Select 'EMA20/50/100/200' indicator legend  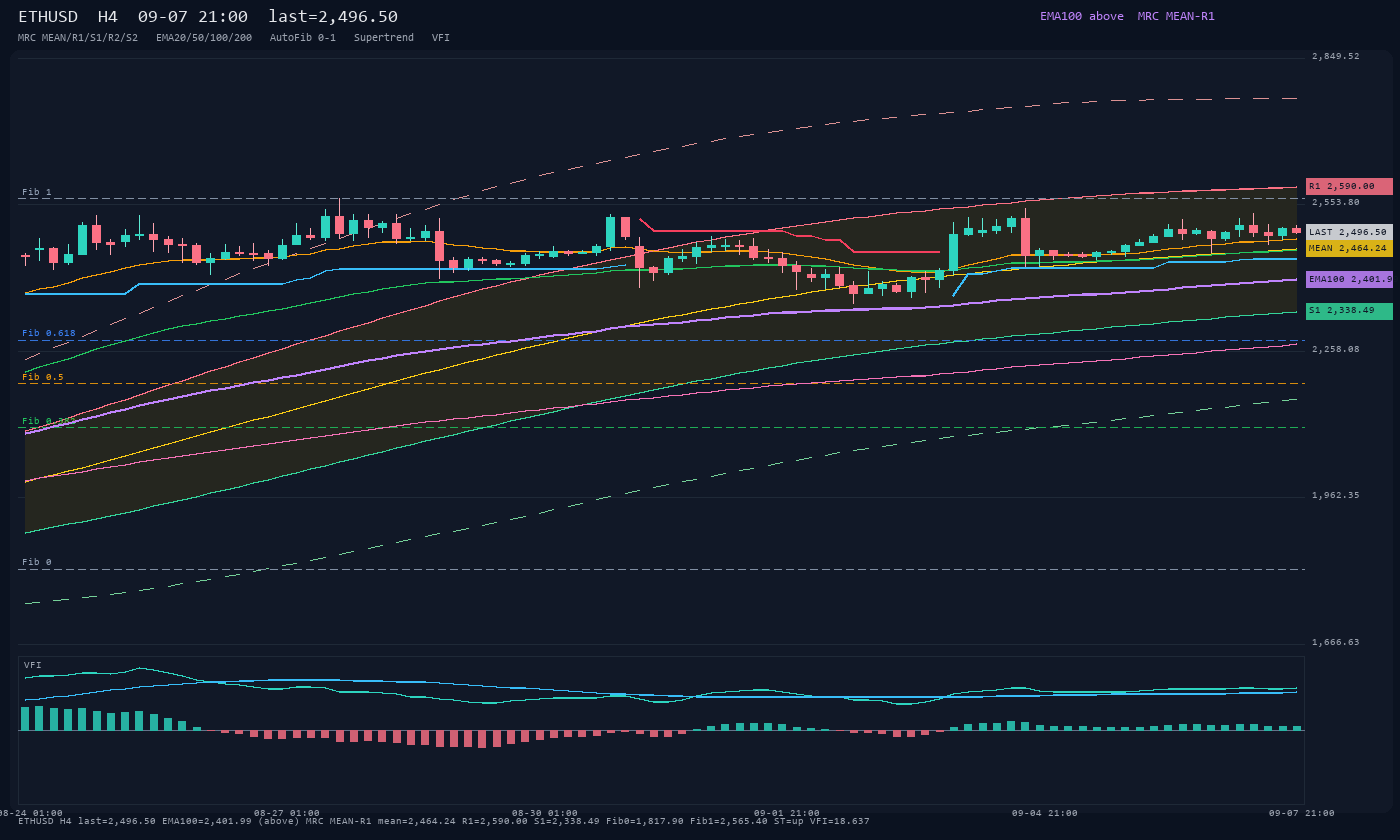tap(204, 37)
